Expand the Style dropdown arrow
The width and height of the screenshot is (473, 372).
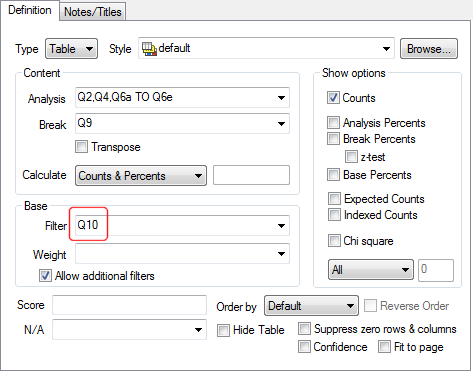tap(386, 49)
